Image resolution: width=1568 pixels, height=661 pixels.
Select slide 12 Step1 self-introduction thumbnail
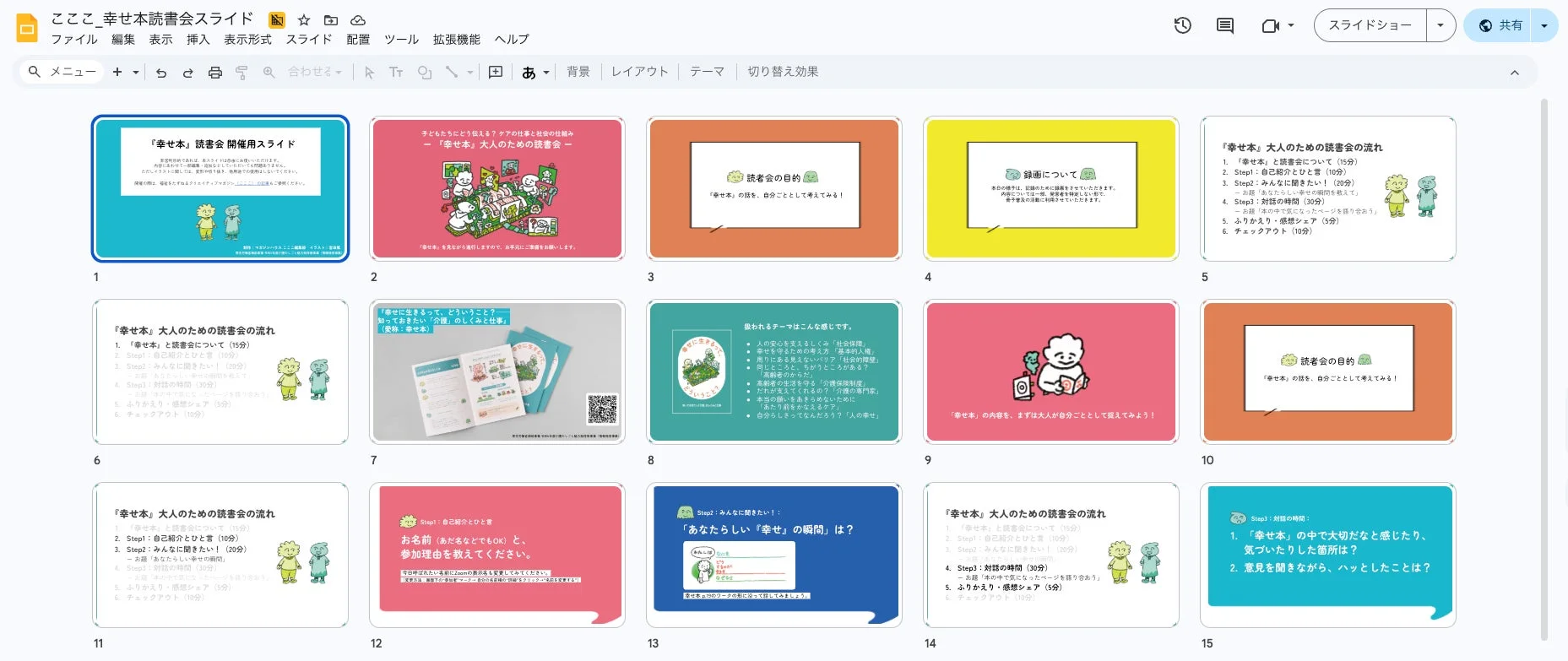click(x=497, y=555)
